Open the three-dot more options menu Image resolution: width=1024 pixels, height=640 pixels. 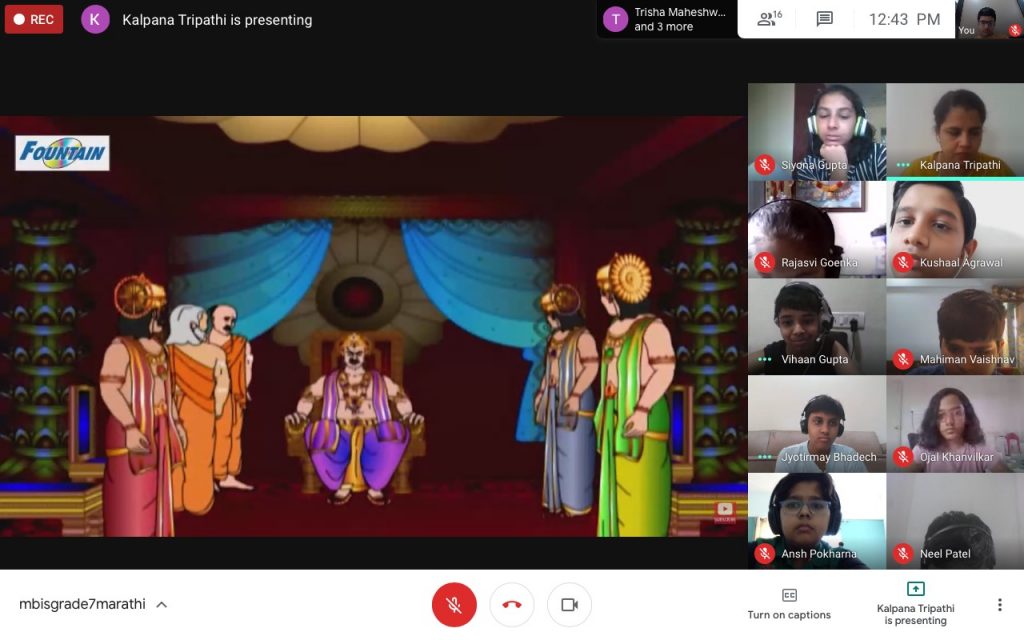tap(999, 605)
